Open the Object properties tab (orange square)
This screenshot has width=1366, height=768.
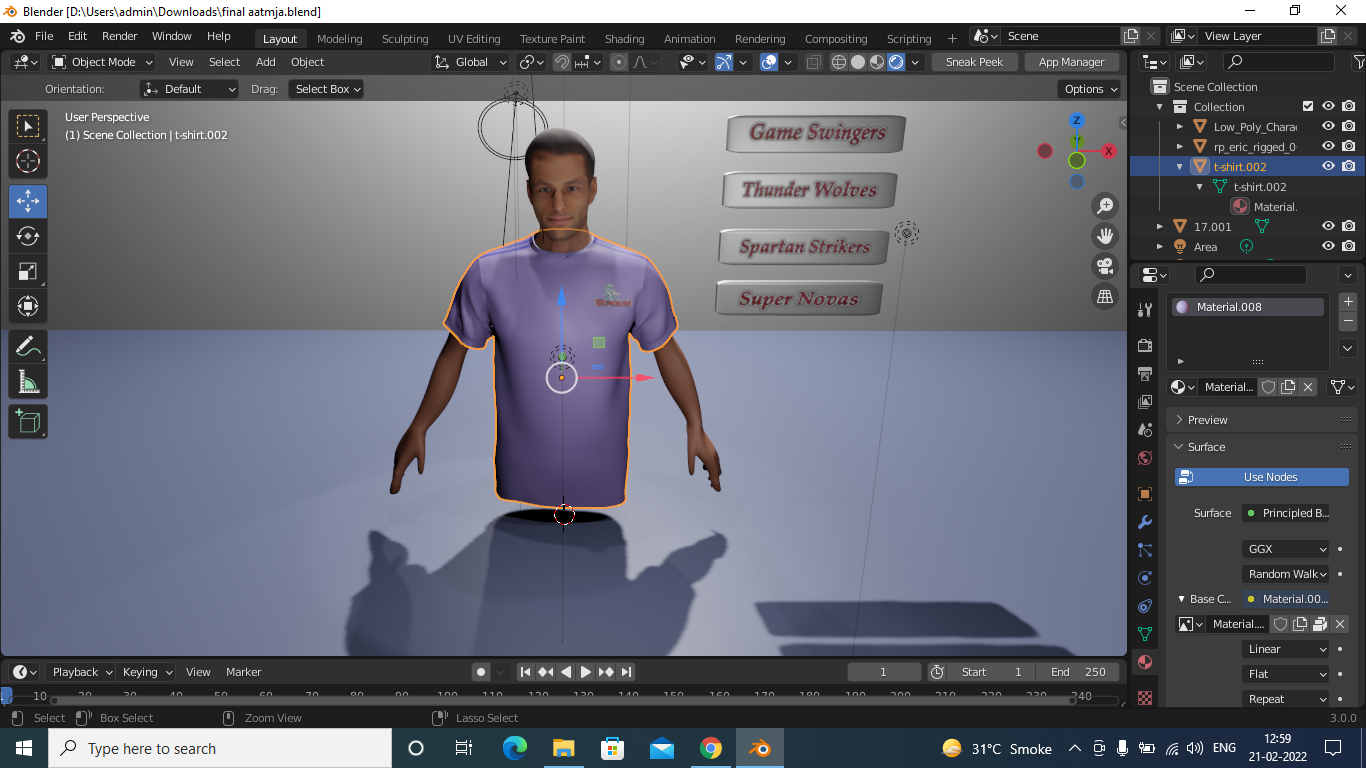(x=1145, y=494)
